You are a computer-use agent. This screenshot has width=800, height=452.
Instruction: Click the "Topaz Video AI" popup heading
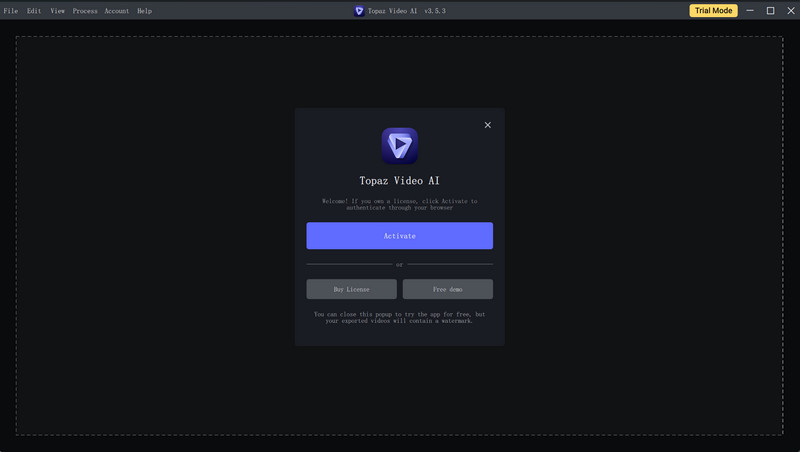(399, 181)
